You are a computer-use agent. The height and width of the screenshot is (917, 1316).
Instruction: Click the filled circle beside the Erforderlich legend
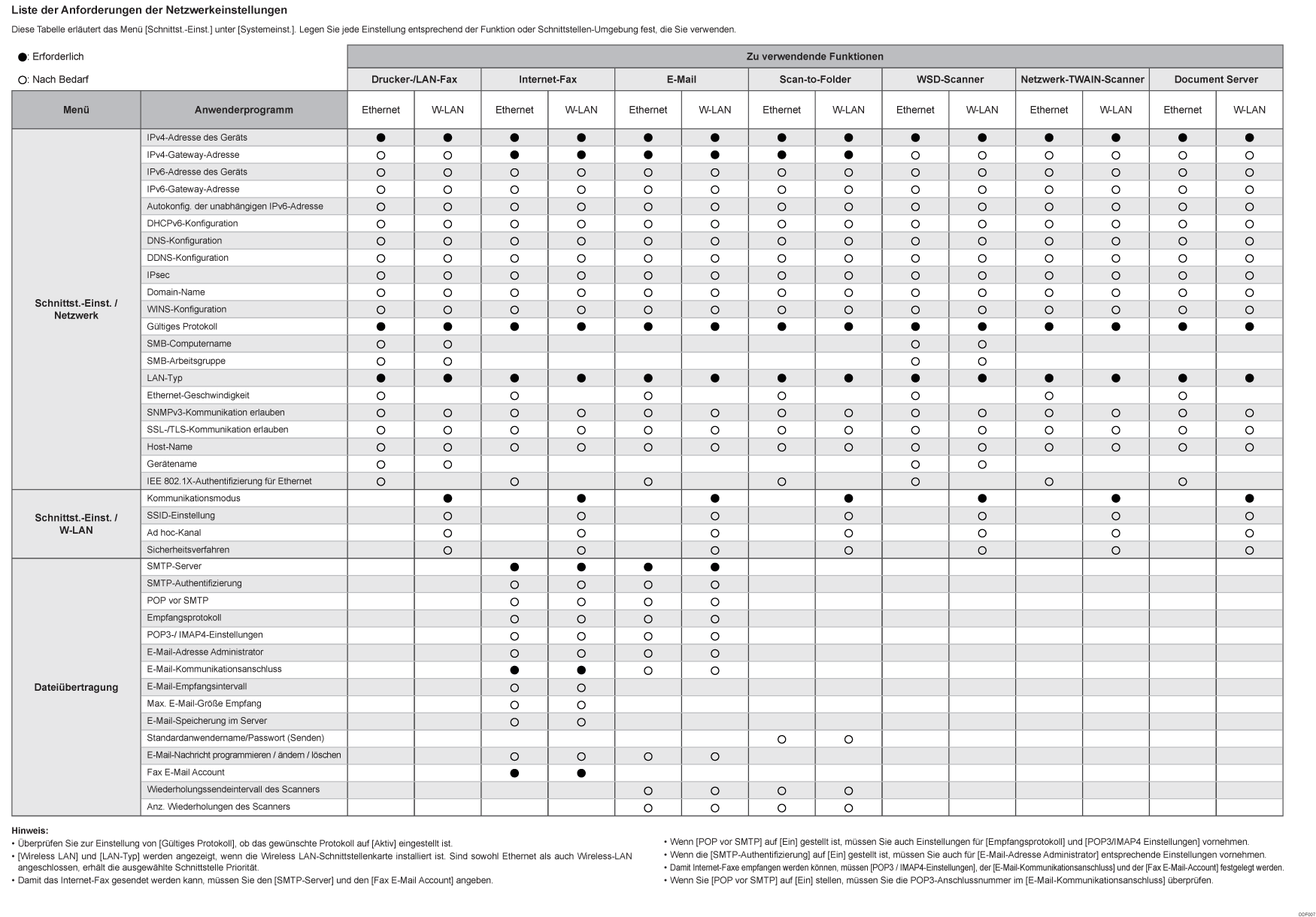point(23,57)
